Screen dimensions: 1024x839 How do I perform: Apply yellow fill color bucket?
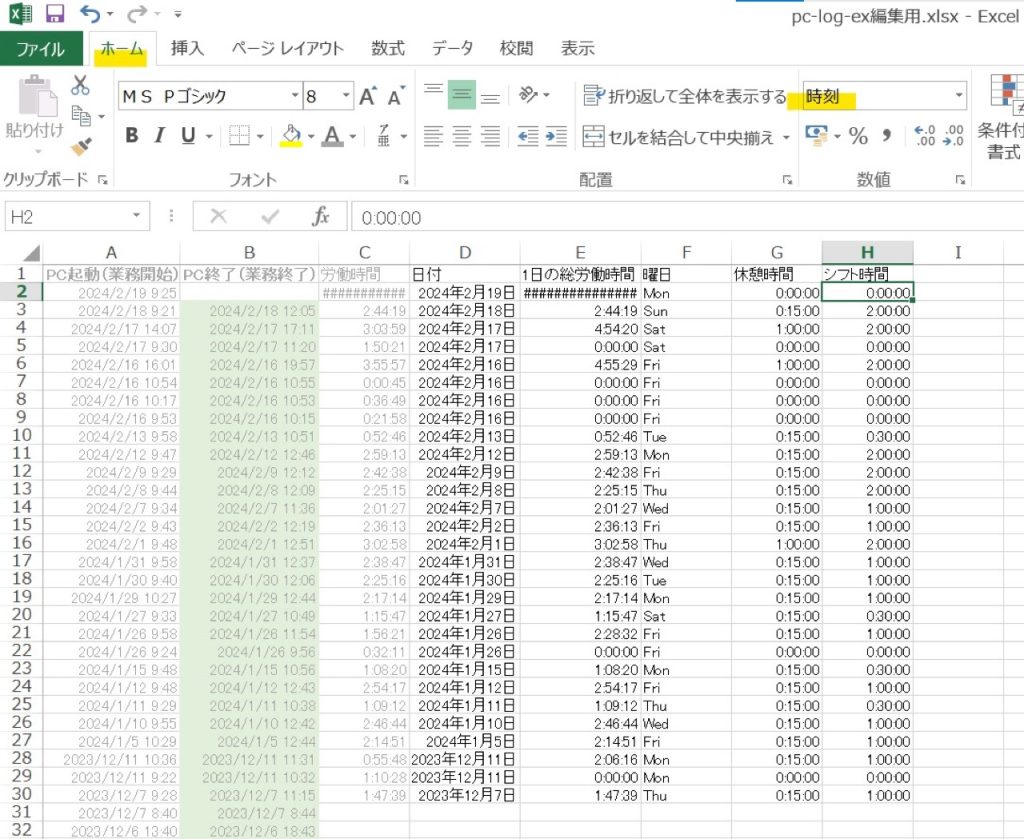coord(291,136)
